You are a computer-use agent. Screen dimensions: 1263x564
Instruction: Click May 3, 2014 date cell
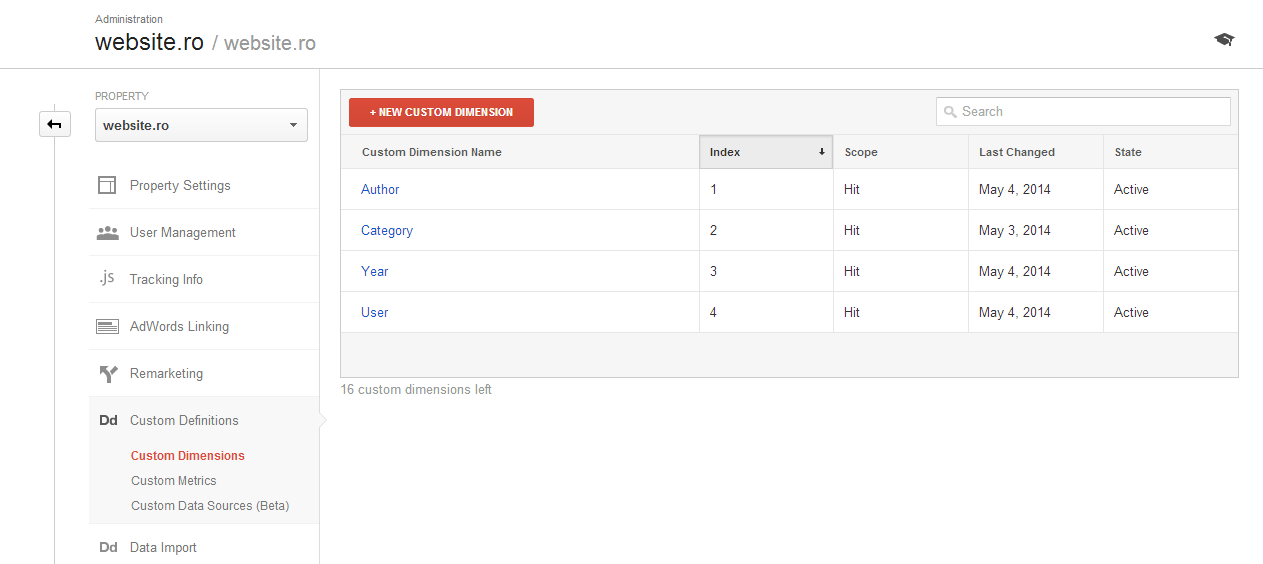pyautogui.click(x=1015, y=230)
